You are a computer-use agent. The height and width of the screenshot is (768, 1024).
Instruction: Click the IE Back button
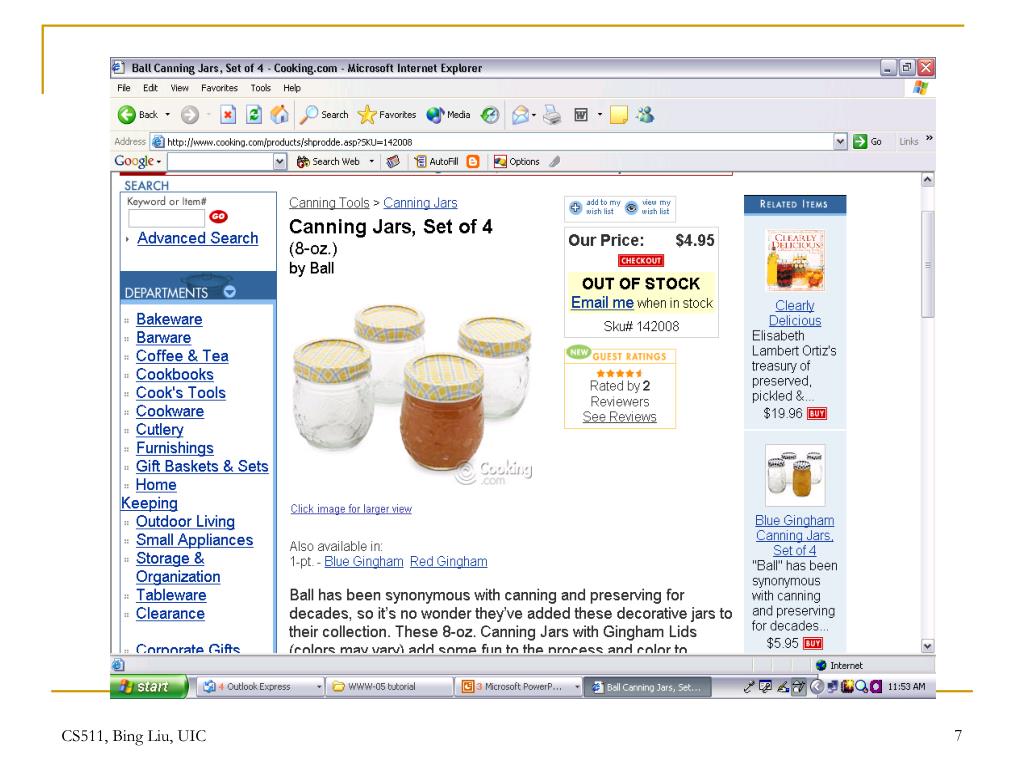(x=138, y=115)
